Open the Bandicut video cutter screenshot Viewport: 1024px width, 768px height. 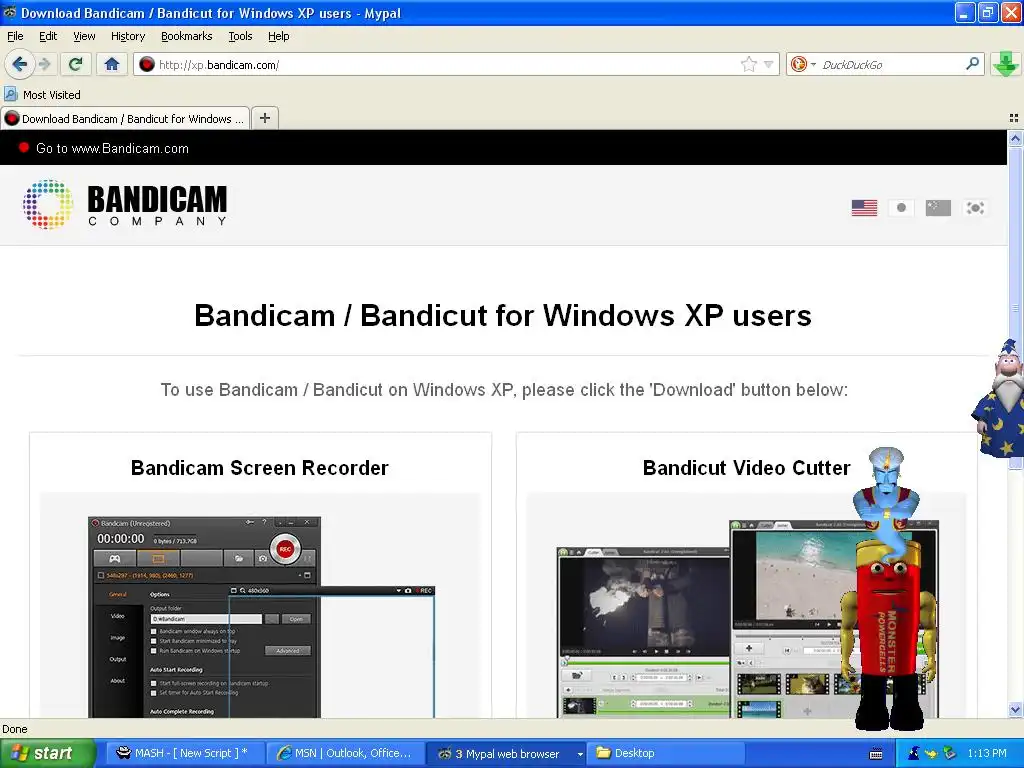[747, 619]
